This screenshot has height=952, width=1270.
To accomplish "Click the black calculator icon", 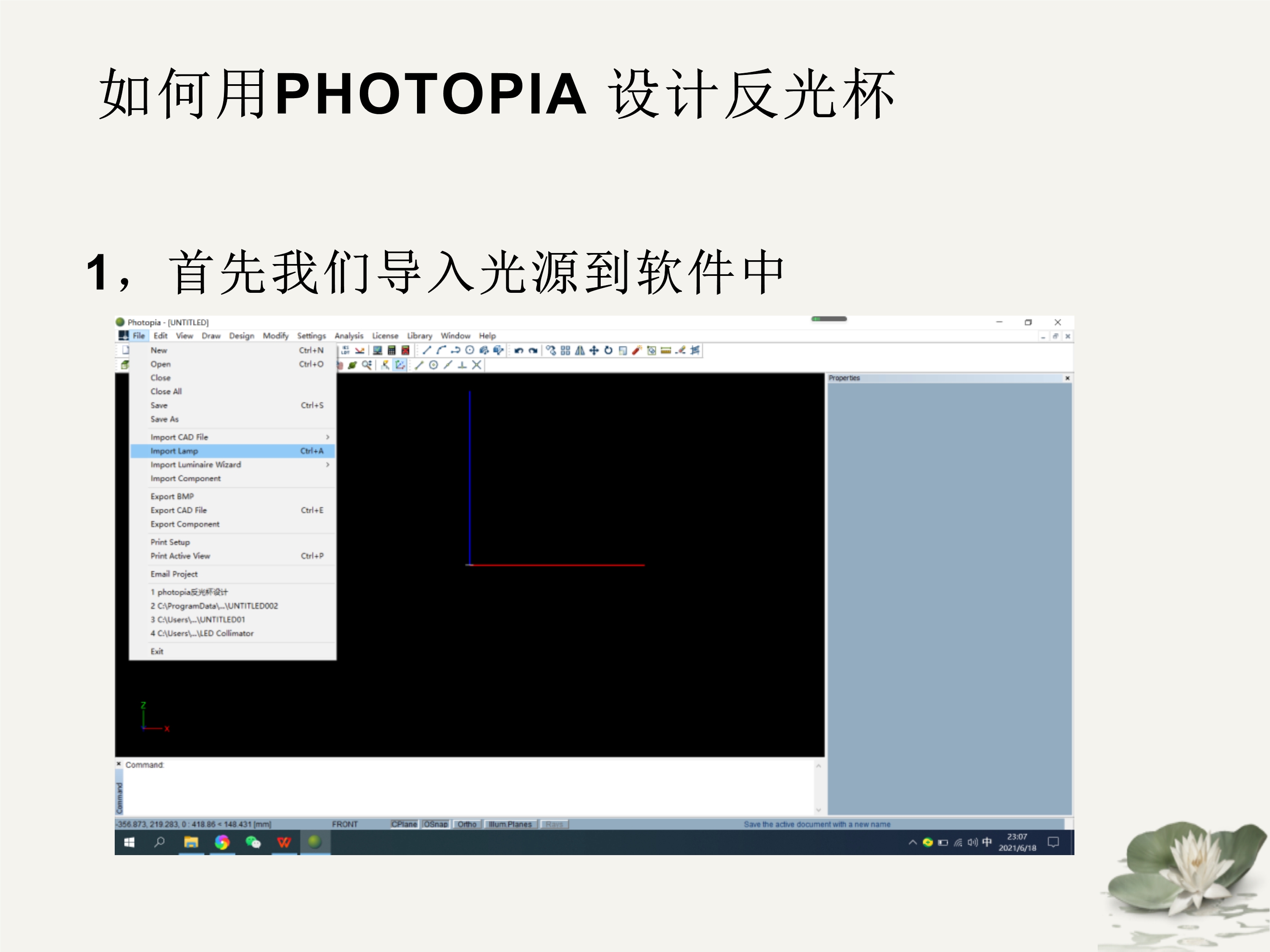I will click(392, 350).
